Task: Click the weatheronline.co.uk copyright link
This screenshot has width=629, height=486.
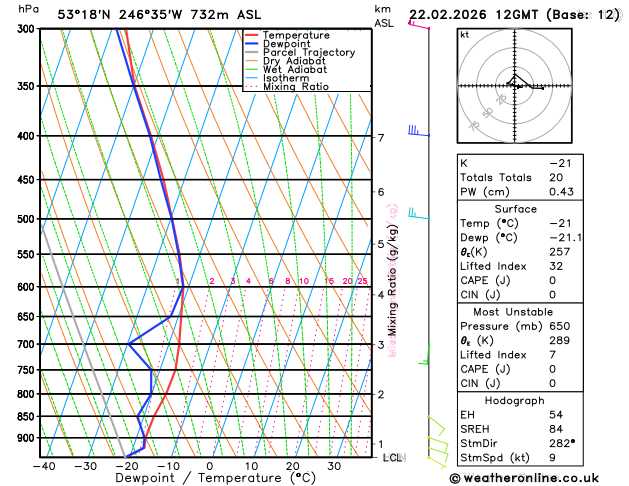Action: tap(524, 478)
